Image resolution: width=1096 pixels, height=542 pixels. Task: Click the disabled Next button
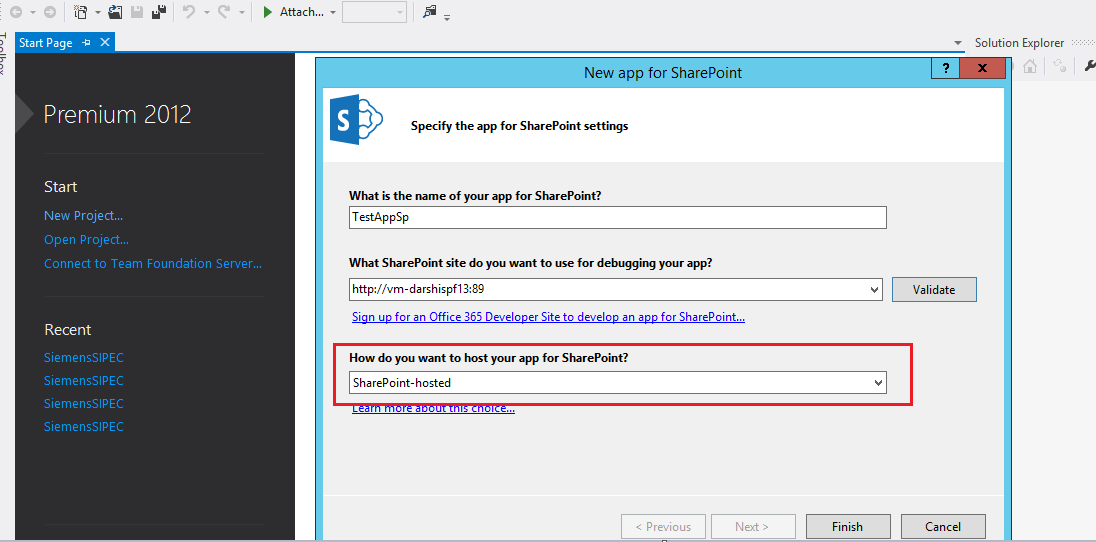point(754,527)
